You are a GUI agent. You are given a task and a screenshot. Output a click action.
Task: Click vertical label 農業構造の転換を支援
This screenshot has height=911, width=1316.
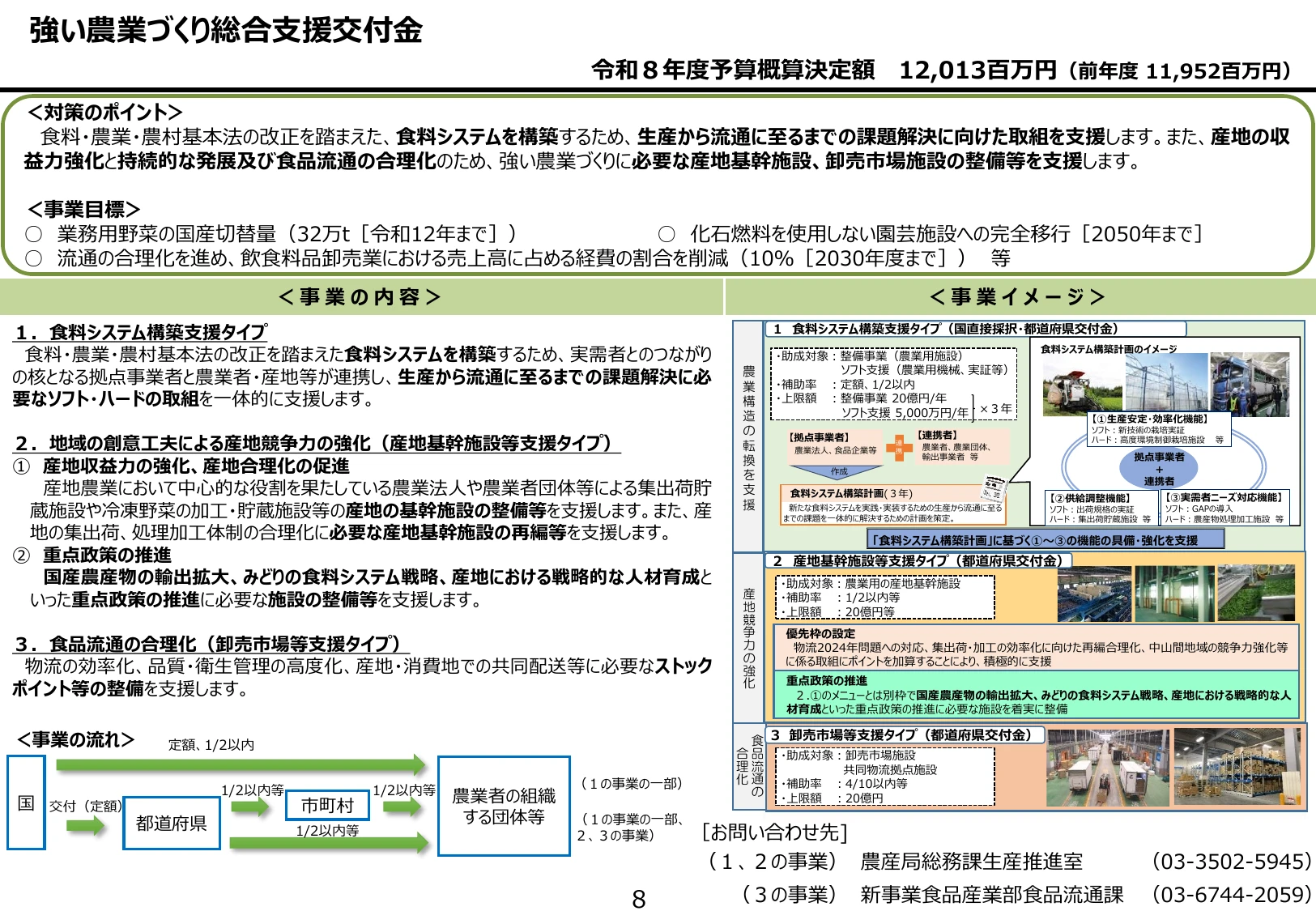(x=748, y=437)
